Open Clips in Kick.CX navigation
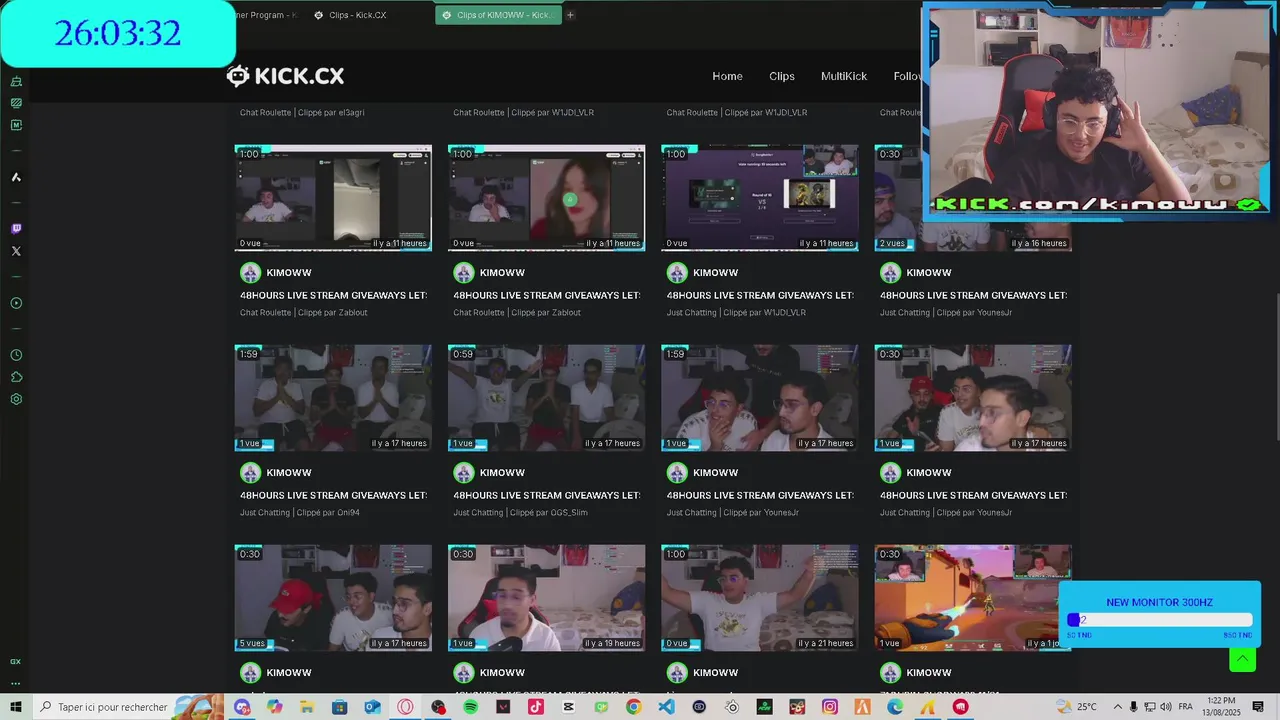 pos(782,76)
